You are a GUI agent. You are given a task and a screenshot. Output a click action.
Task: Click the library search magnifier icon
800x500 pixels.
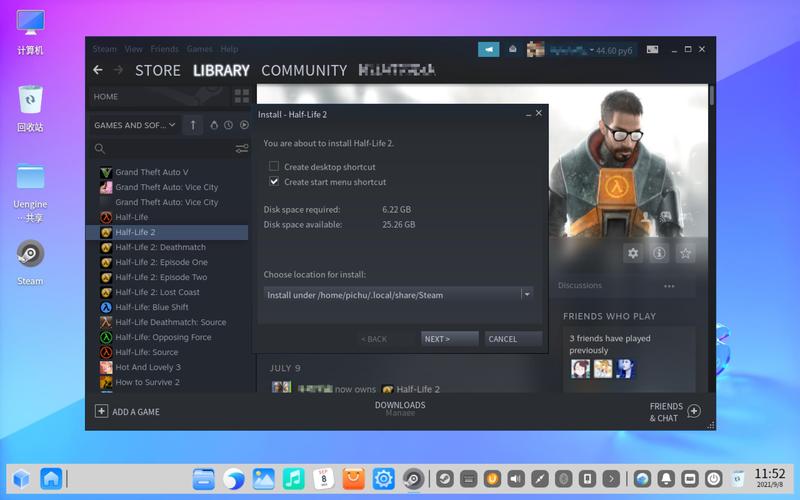coord(100,148)
